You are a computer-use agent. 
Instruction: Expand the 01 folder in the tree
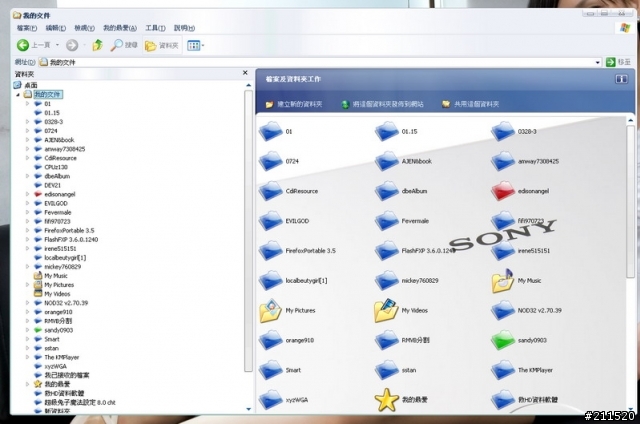27,104
